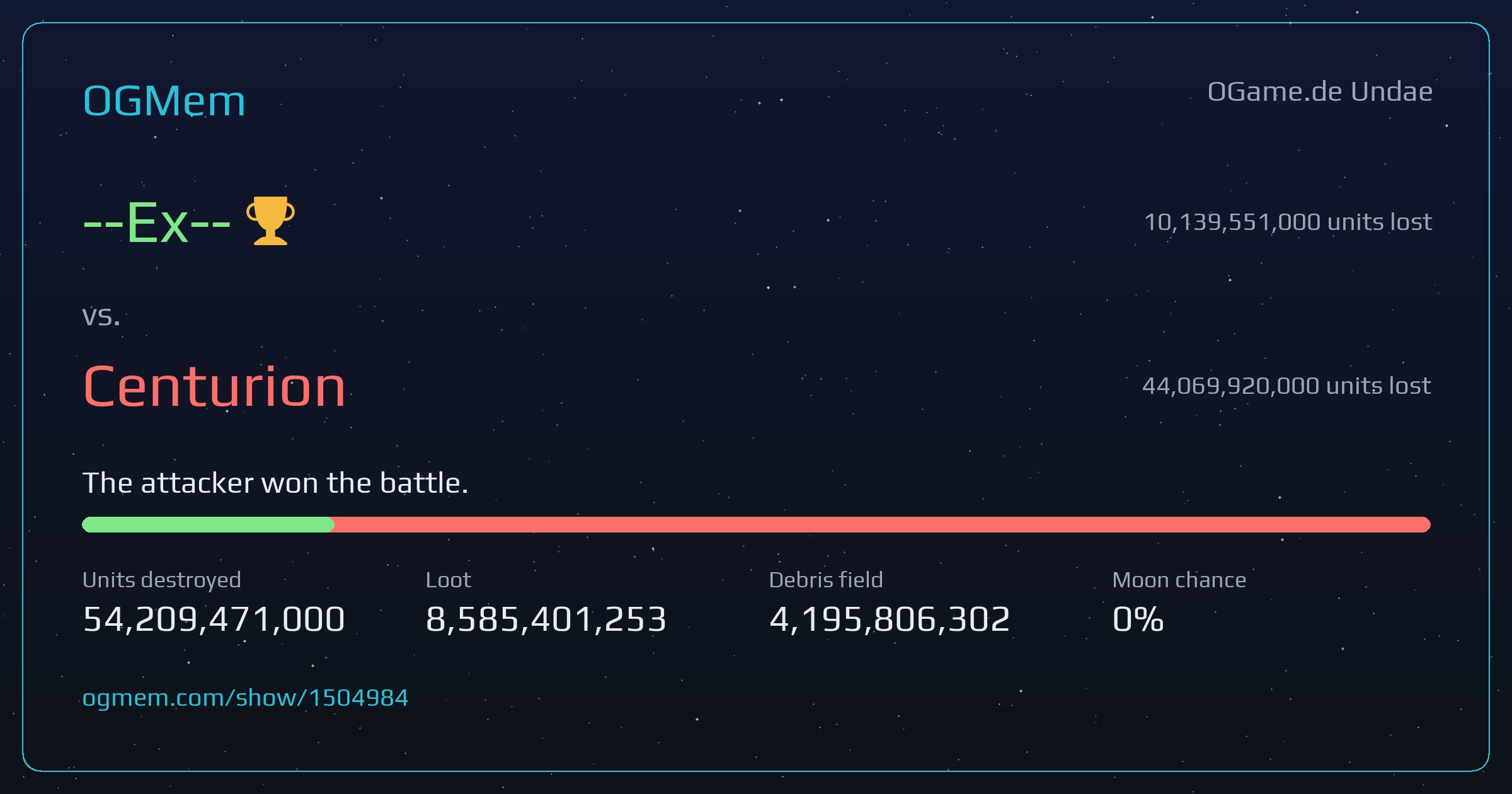This screenshot has width=1512, height=794.
Task: Click the red defender portion of bar
Action: [x=882, y=524]
